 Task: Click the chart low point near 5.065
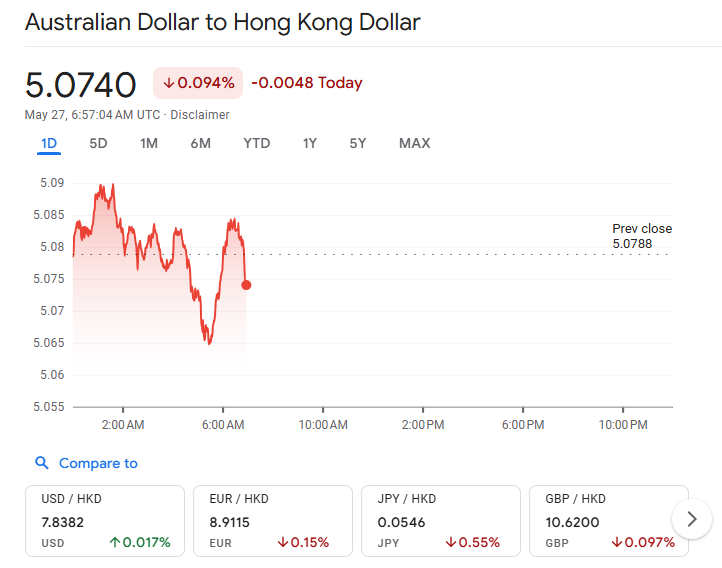coord(210,343)
